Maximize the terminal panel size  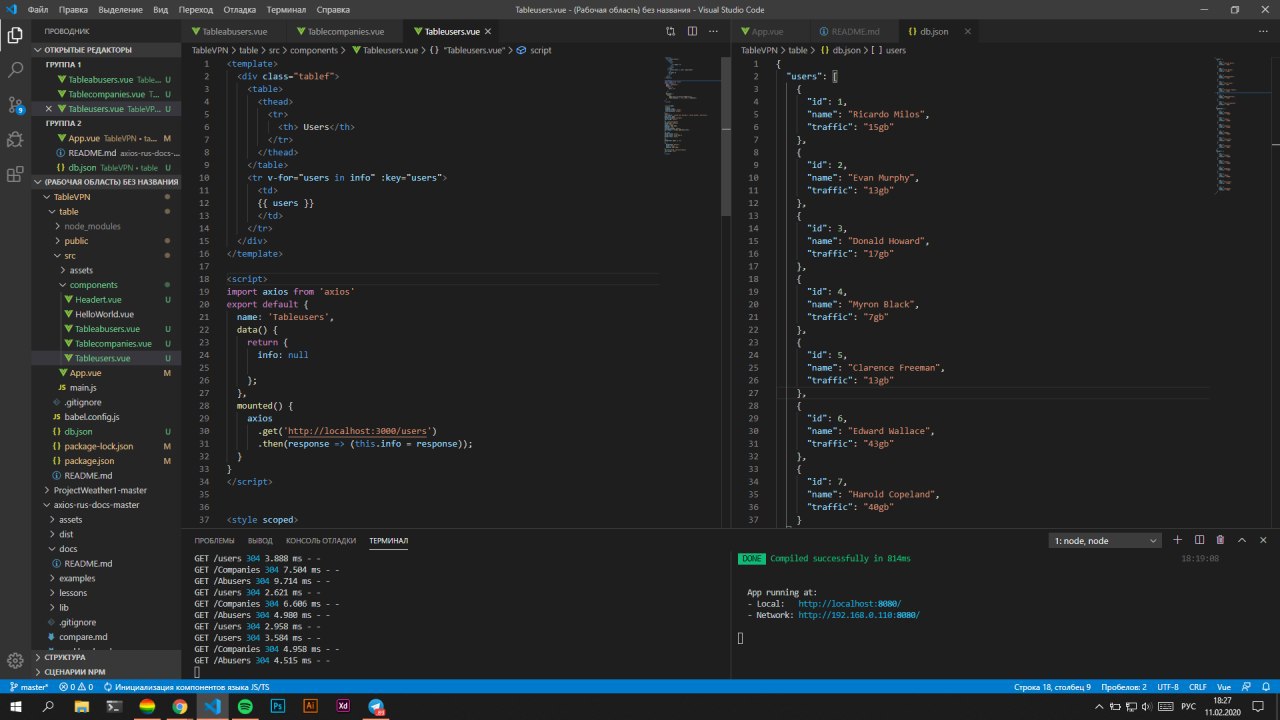coord(1243,540)
